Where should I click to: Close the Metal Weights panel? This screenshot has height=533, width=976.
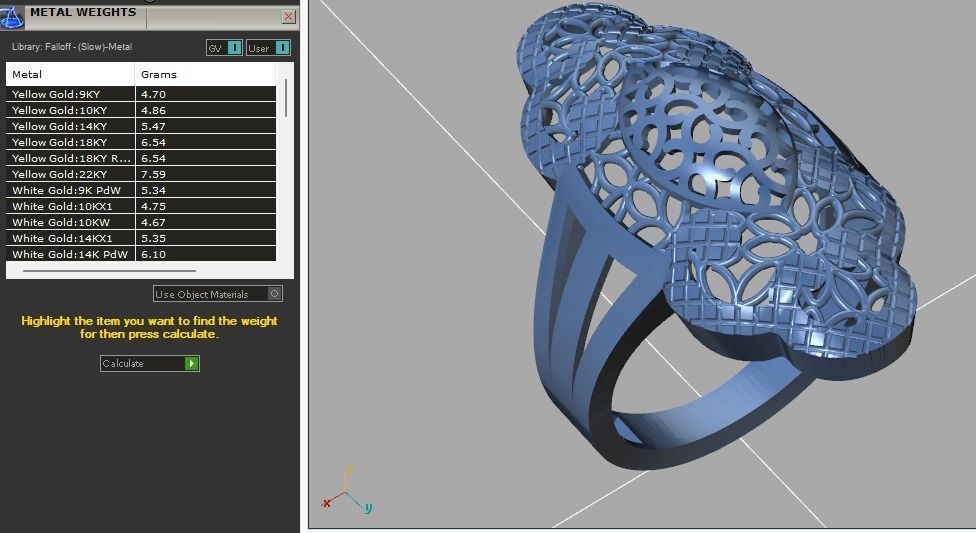[x=288, y=17]
